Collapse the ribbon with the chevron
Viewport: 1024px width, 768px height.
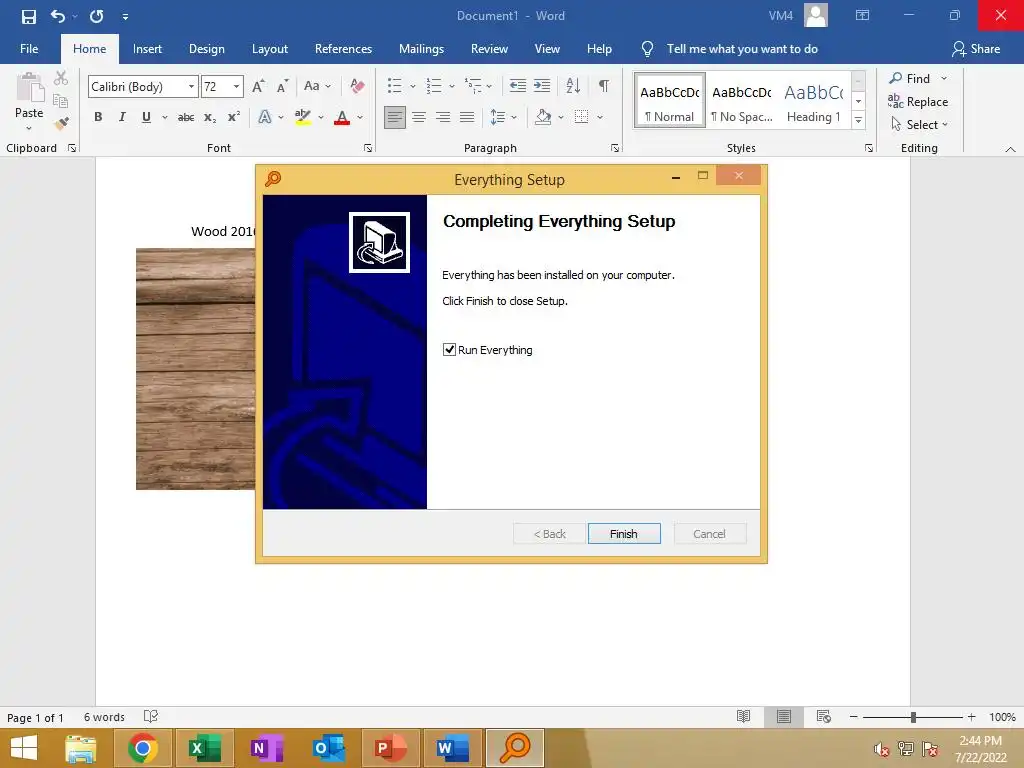[1010, 149]
